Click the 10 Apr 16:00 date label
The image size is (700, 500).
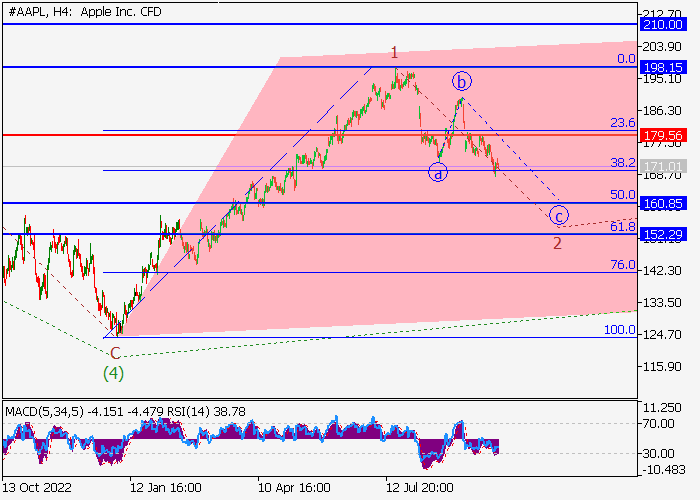click(295, 487)
